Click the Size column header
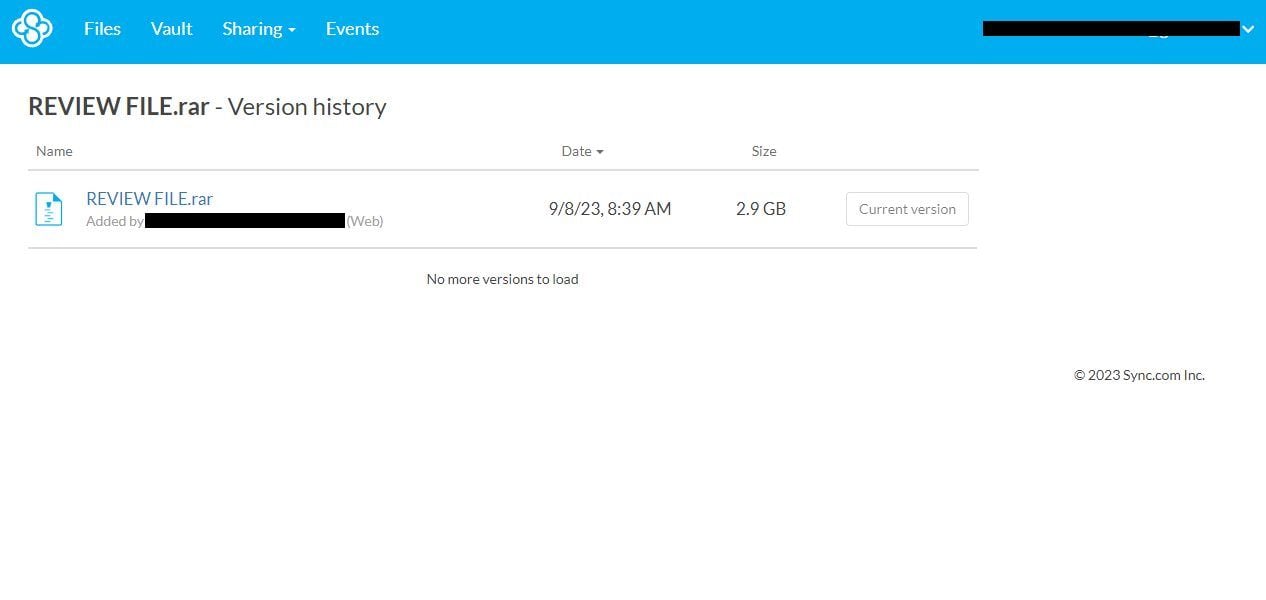The image size is (1266, 600). pyautogui.click(x=764, y=151)
